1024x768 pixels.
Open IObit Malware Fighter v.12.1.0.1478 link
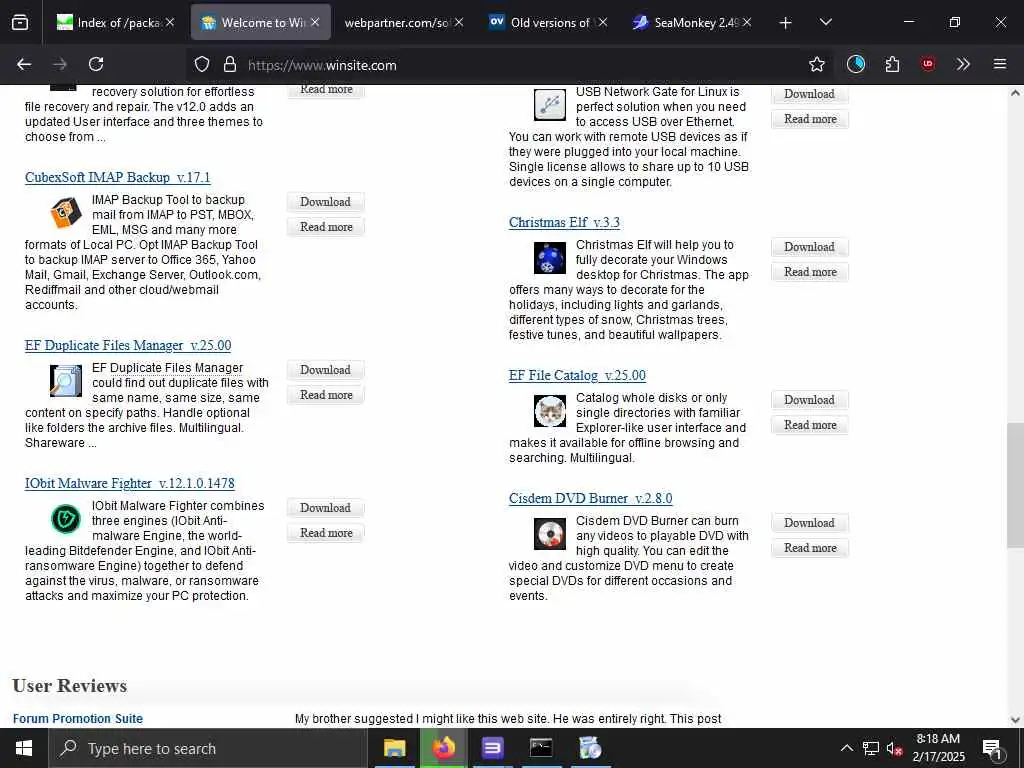(129, 483)
